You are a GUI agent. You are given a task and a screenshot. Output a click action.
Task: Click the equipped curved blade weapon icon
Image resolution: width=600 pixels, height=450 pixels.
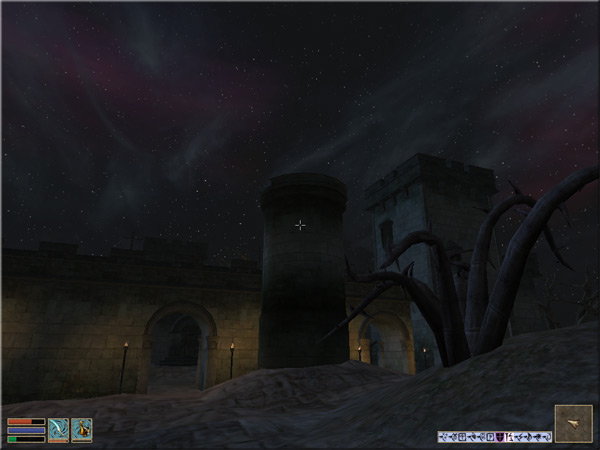pos(59,429)
